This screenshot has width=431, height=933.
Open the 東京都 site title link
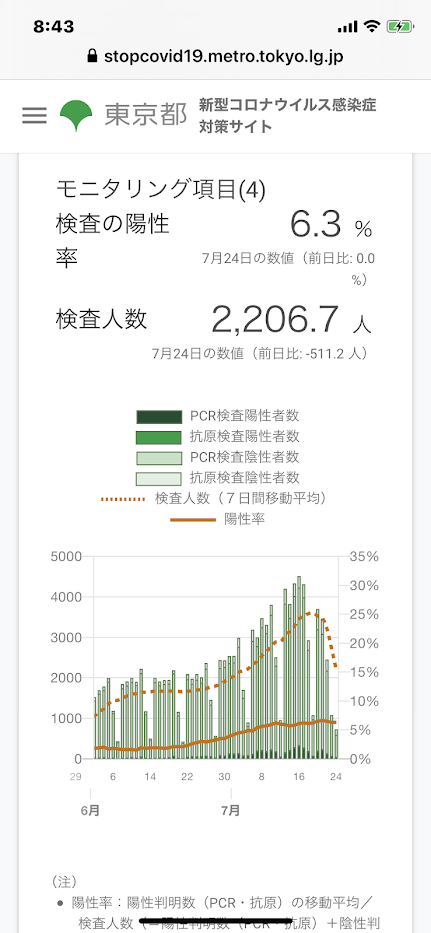146,115
